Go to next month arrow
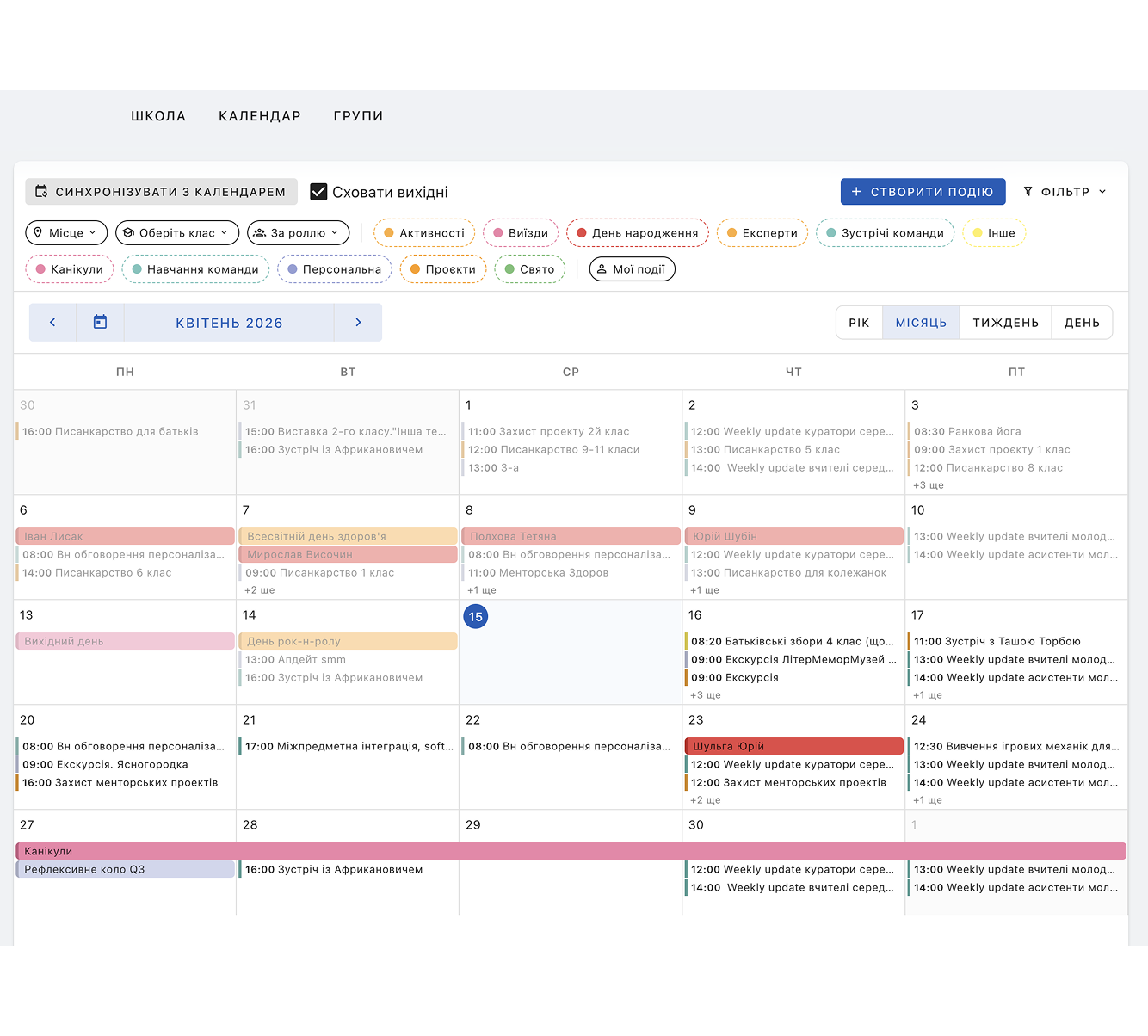This screenshot has width=1148, height=1036. tap(358, 323)
